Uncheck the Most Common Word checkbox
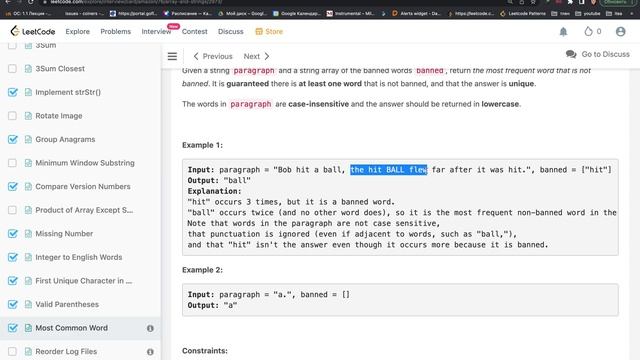Viewport: 640px width, 360px height. tap(13, 328)
